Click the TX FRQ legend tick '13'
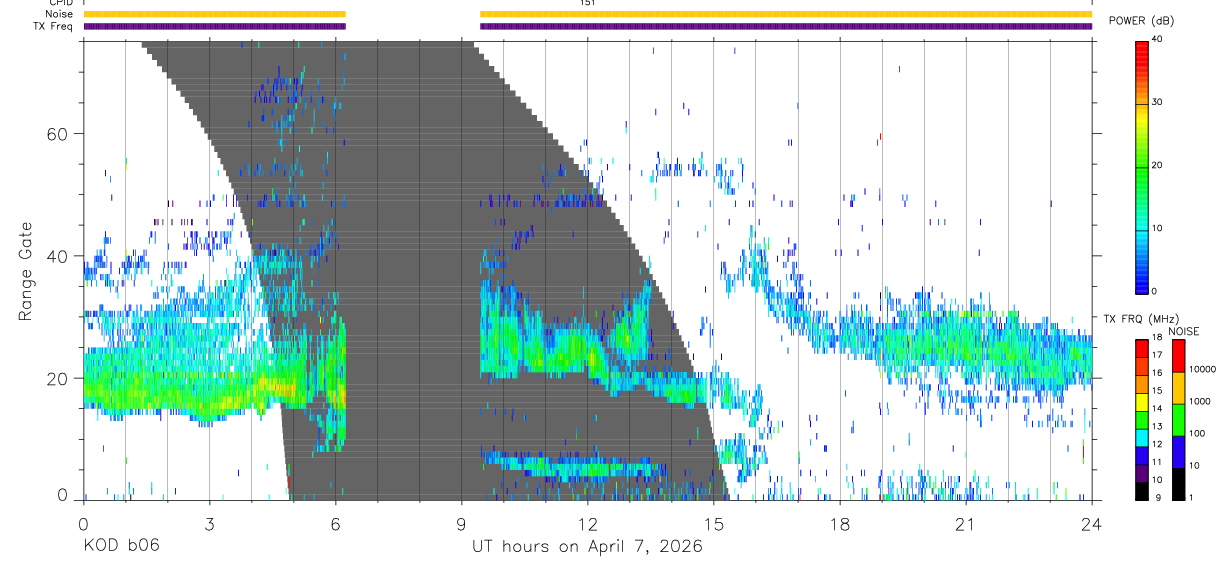Viewport: 1228px width, 567px height. [1157, 426]
